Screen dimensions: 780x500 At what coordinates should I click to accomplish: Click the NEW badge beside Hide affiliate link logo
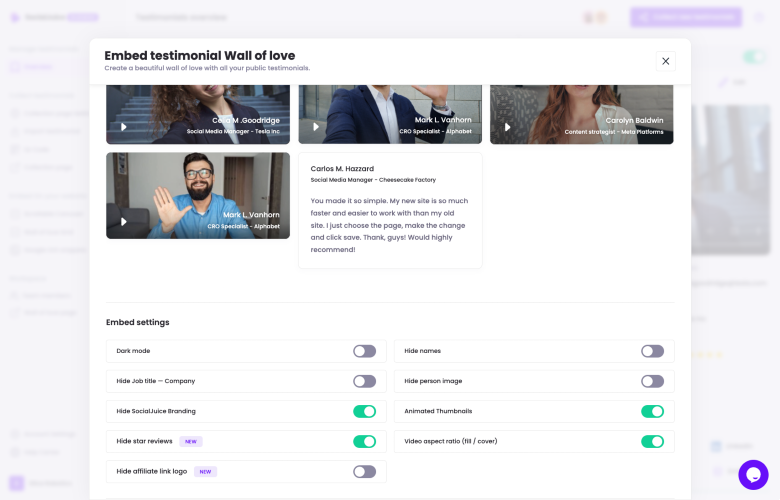tap(205, 472)
